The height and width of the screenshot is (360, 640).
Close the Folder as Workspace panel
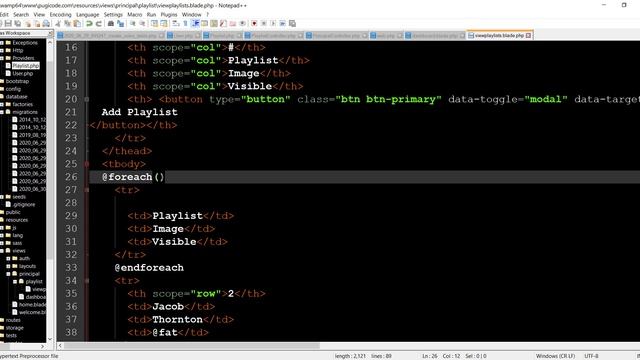click(x=50, y=33)
